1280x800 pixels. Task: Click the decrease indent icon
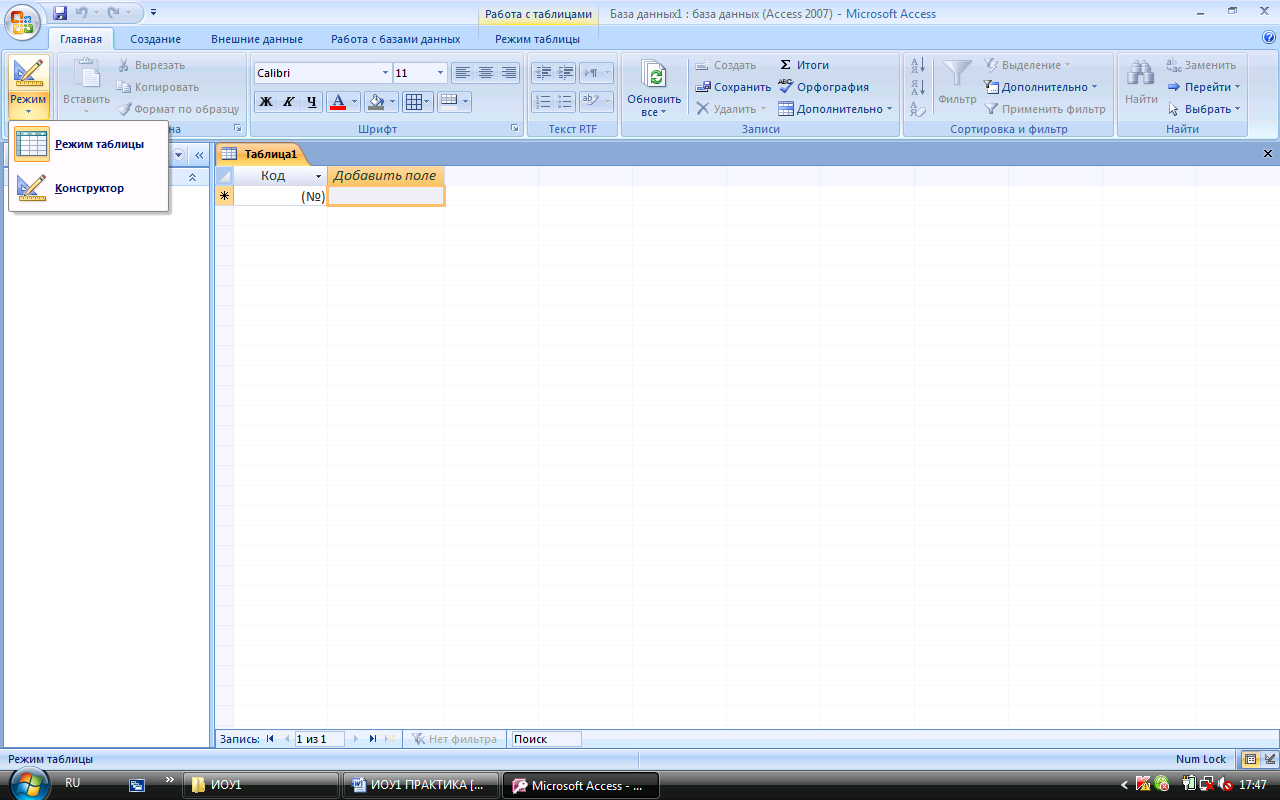(543, 73)
